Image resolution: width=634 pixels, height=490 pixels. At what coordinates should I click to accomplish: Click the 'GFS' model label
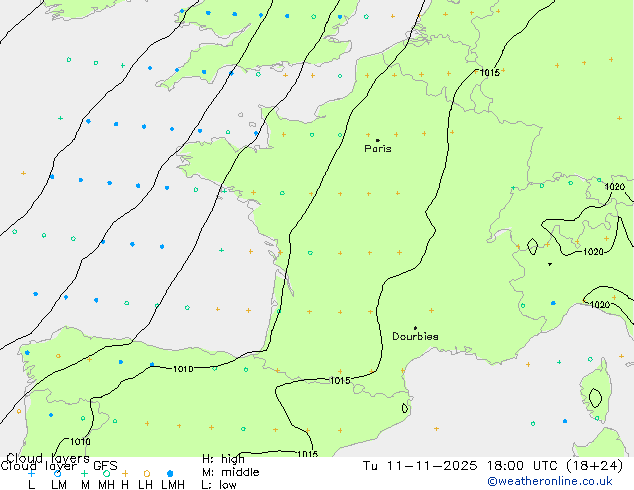105,466
